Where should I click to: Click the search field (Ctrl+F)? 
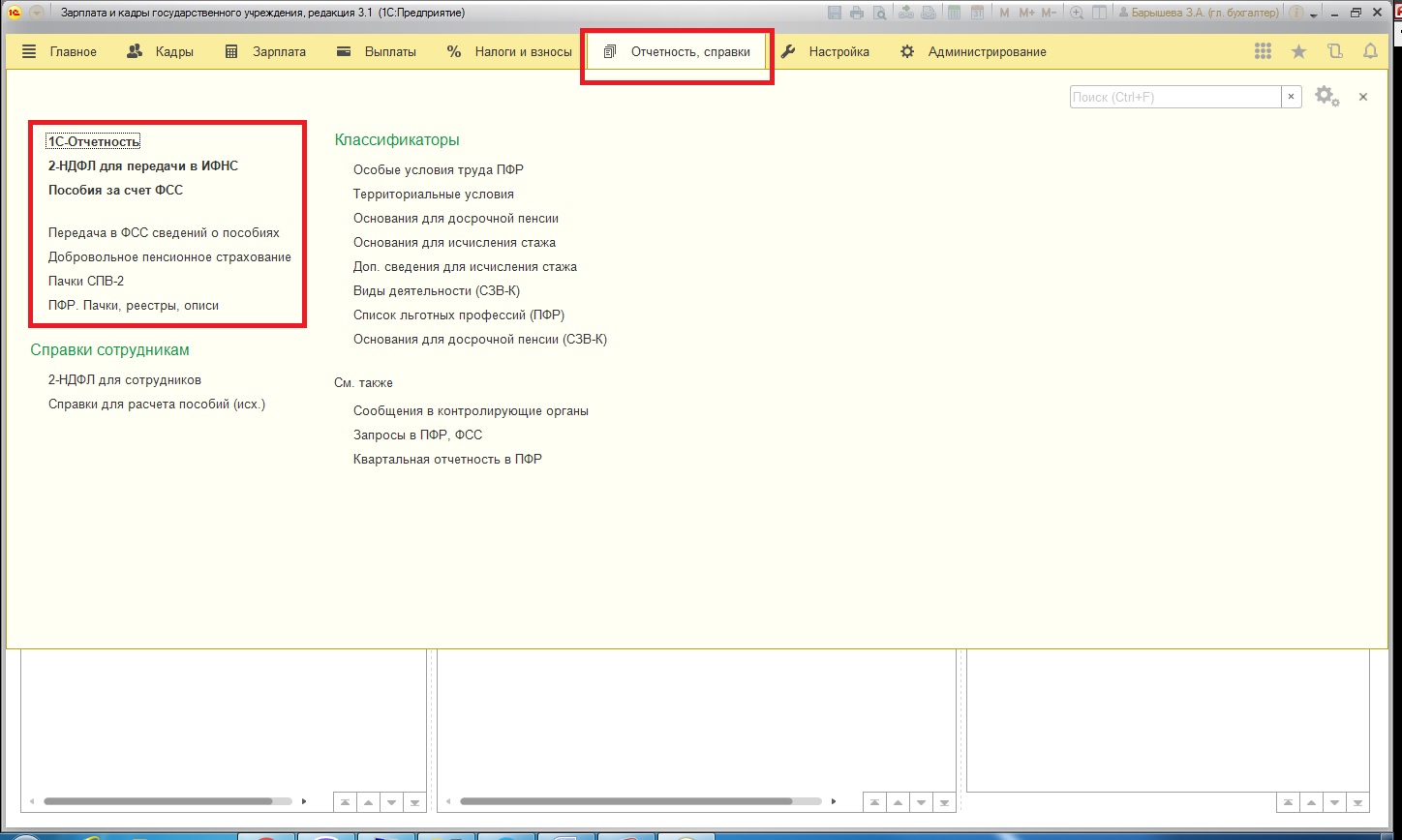(1174, 97)
